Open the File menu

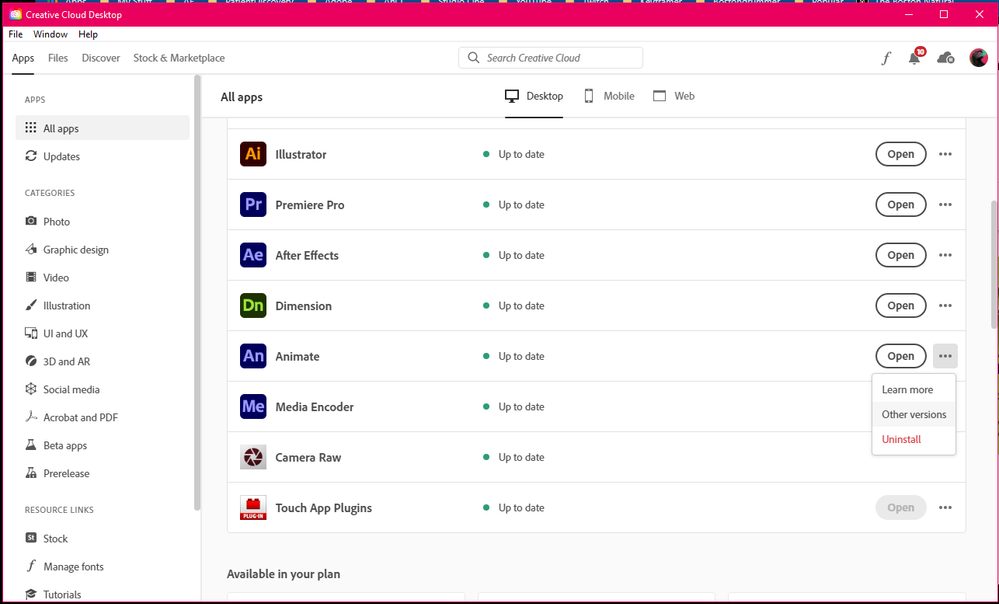[15, 34]
